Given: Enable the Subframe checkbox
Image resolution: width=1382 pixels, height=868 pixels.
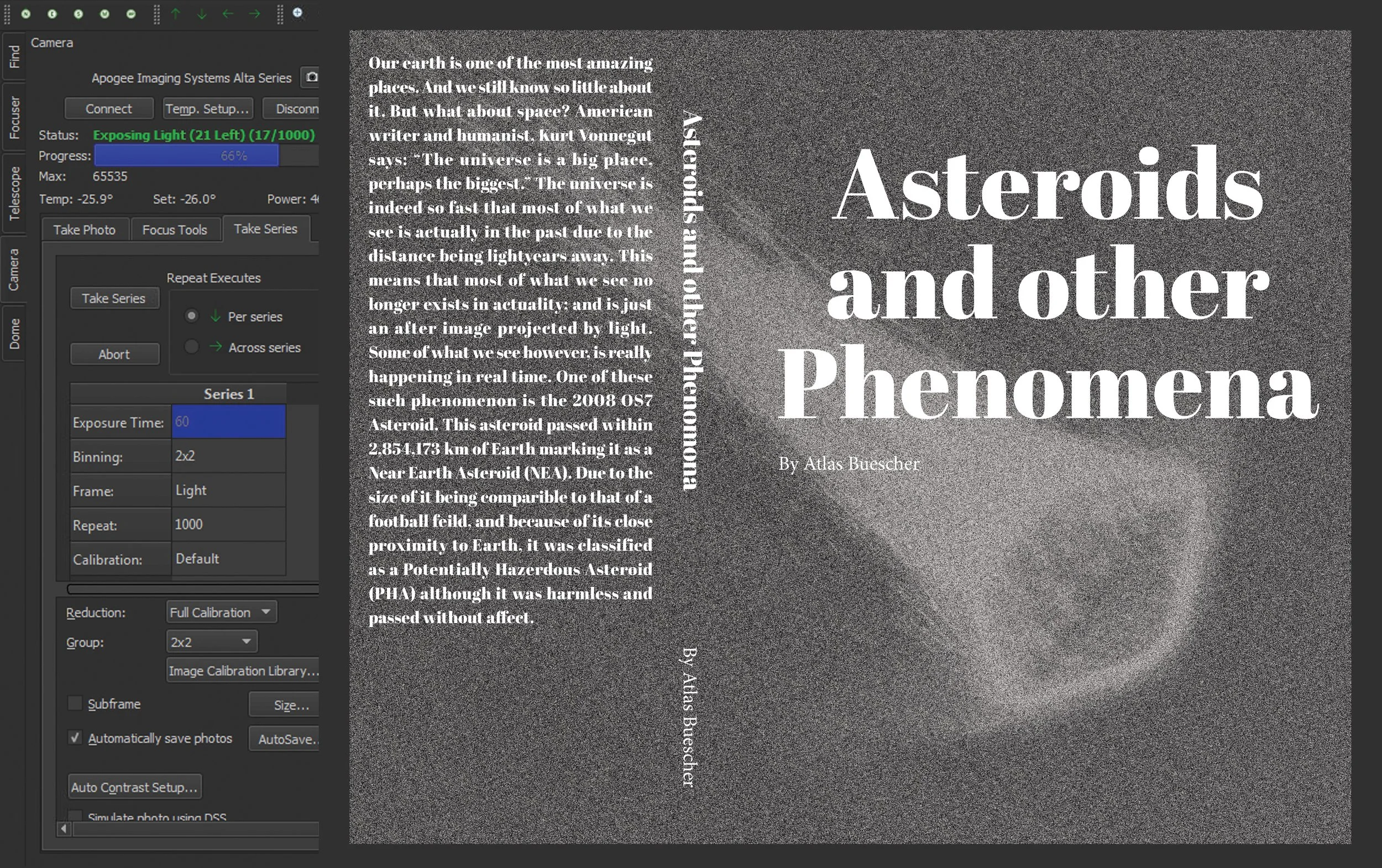Looking at the screenshot, I should [75, 703].
